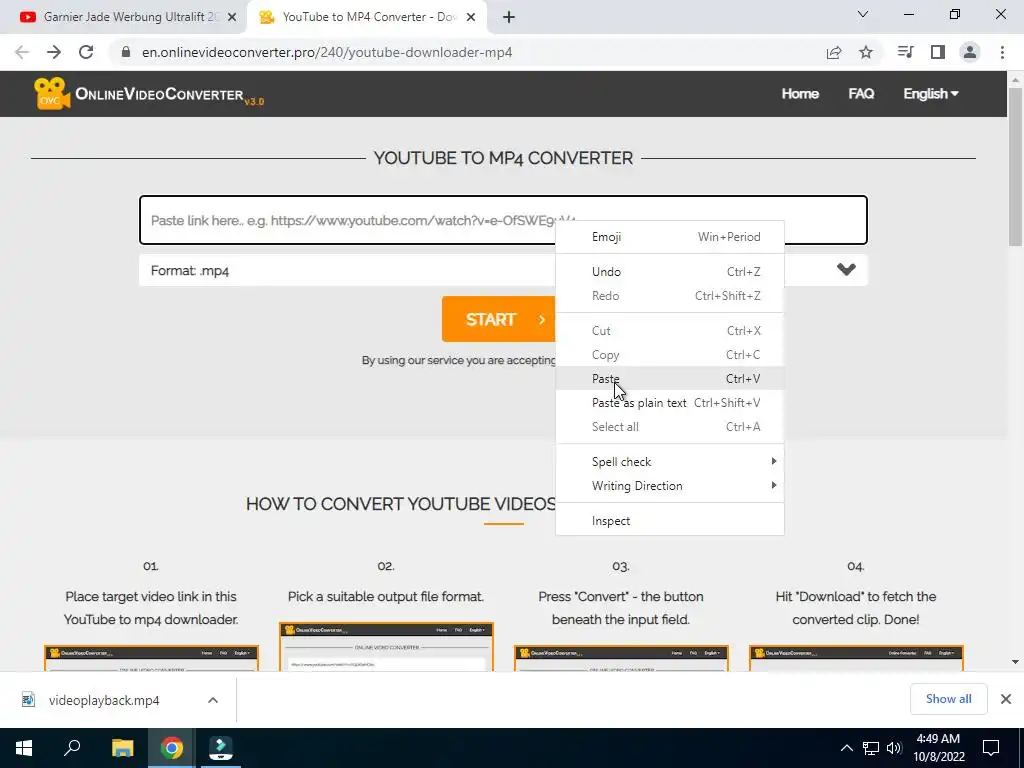Close the Garnier Jade Werbung YouTube tab
This screenshot has width=1024, height=768.
click(x=232, y=17)
